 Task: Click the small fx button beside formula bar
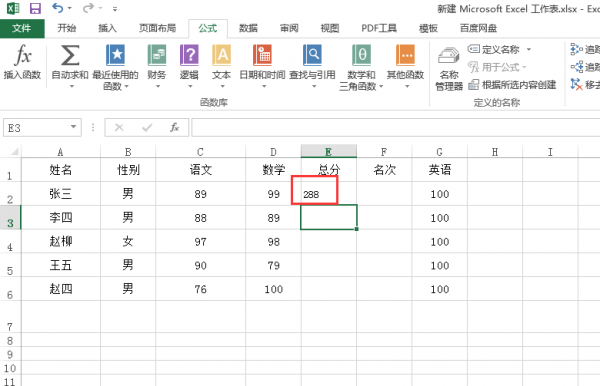[174, 127]
